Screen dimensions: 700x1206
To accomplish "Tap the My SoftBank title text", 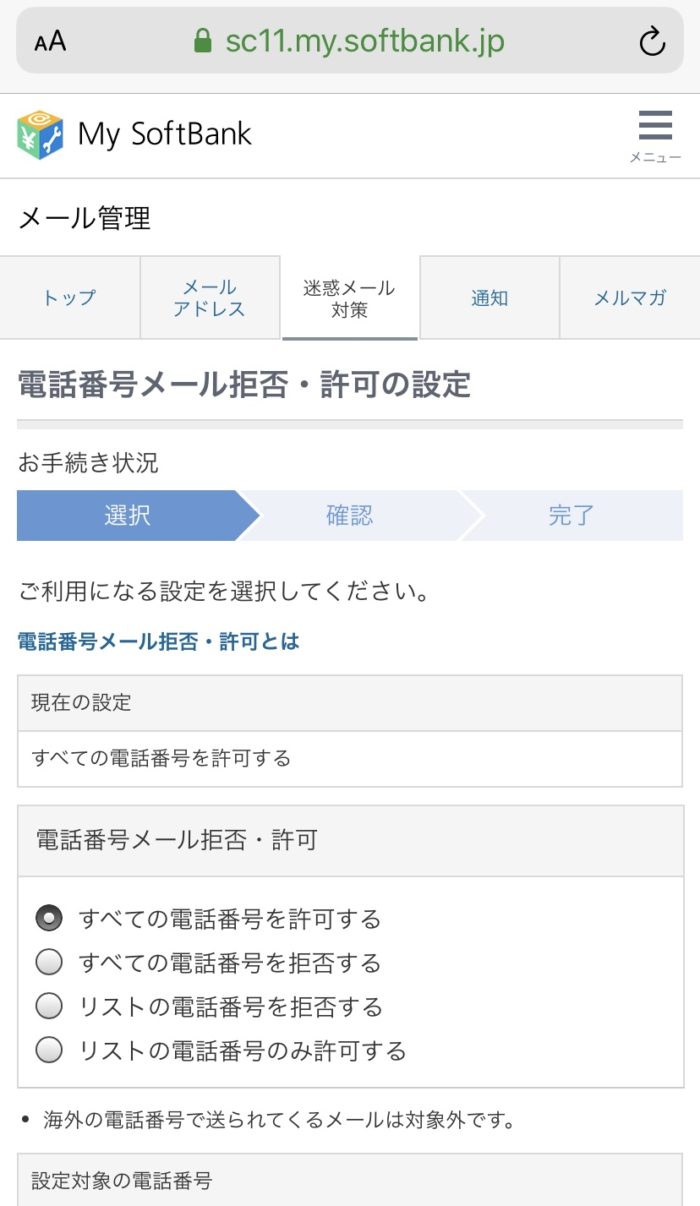I will tap(165, 134).
